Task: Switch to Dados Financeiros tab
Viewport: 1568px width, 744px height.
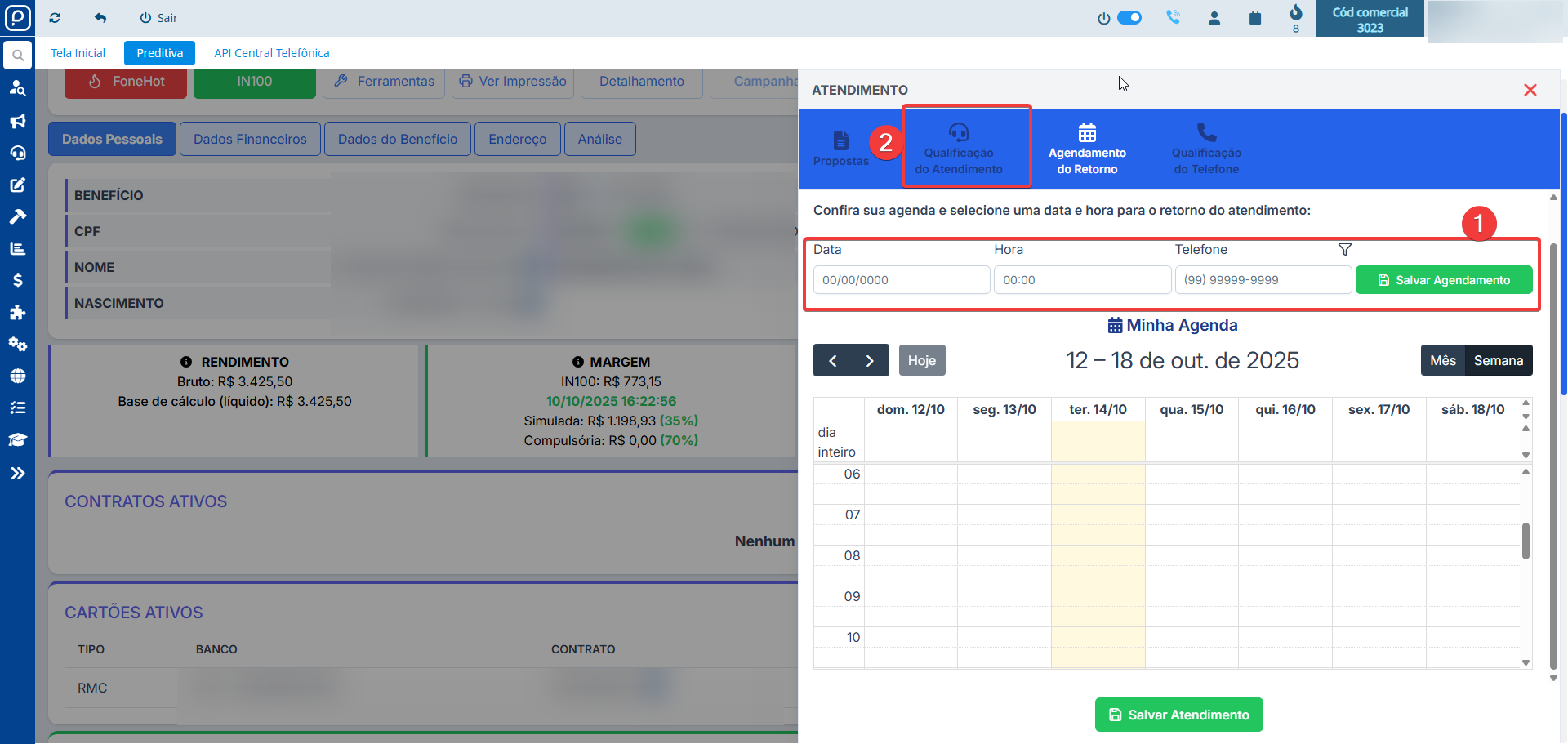Action: click(x=250, y=139)
